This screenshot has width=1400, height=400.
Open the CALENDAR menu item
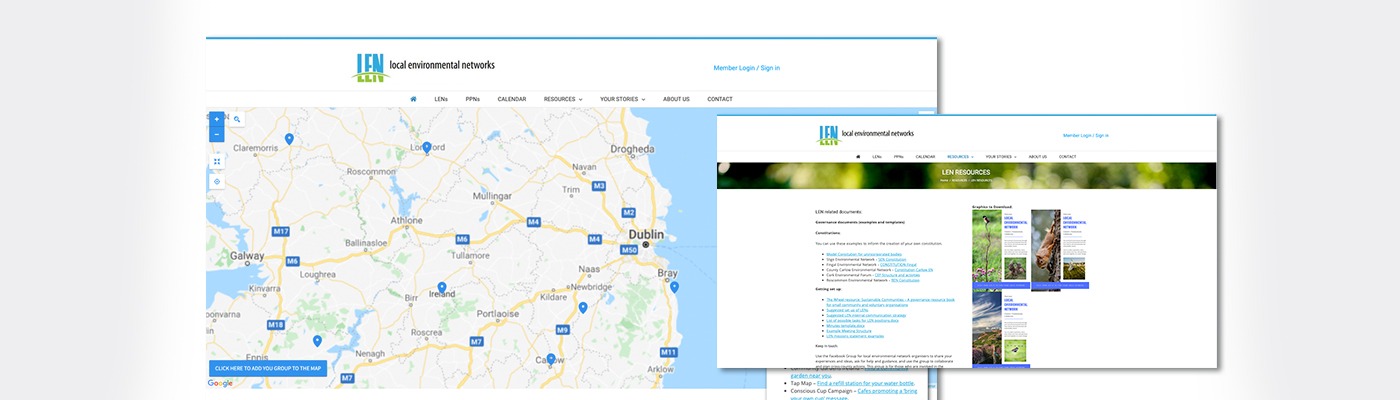coord(512,99)
